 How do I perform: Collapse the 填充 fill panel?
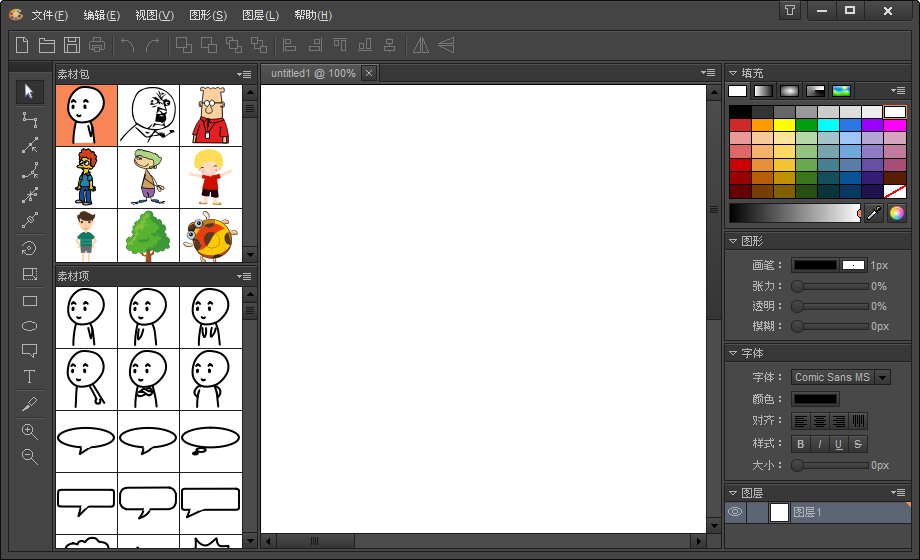[x=733, y=73]
